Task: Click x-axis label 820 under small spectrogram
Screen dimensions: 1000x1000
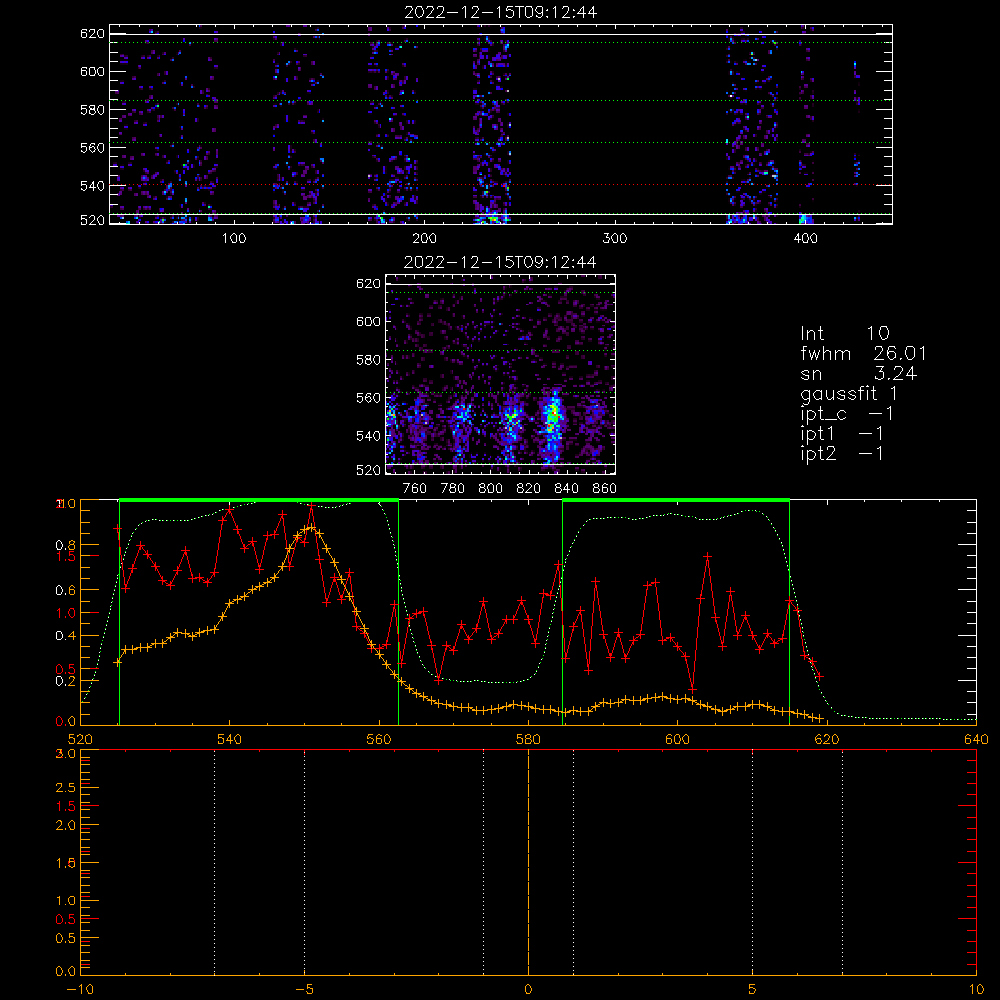Action: point(529,489)
